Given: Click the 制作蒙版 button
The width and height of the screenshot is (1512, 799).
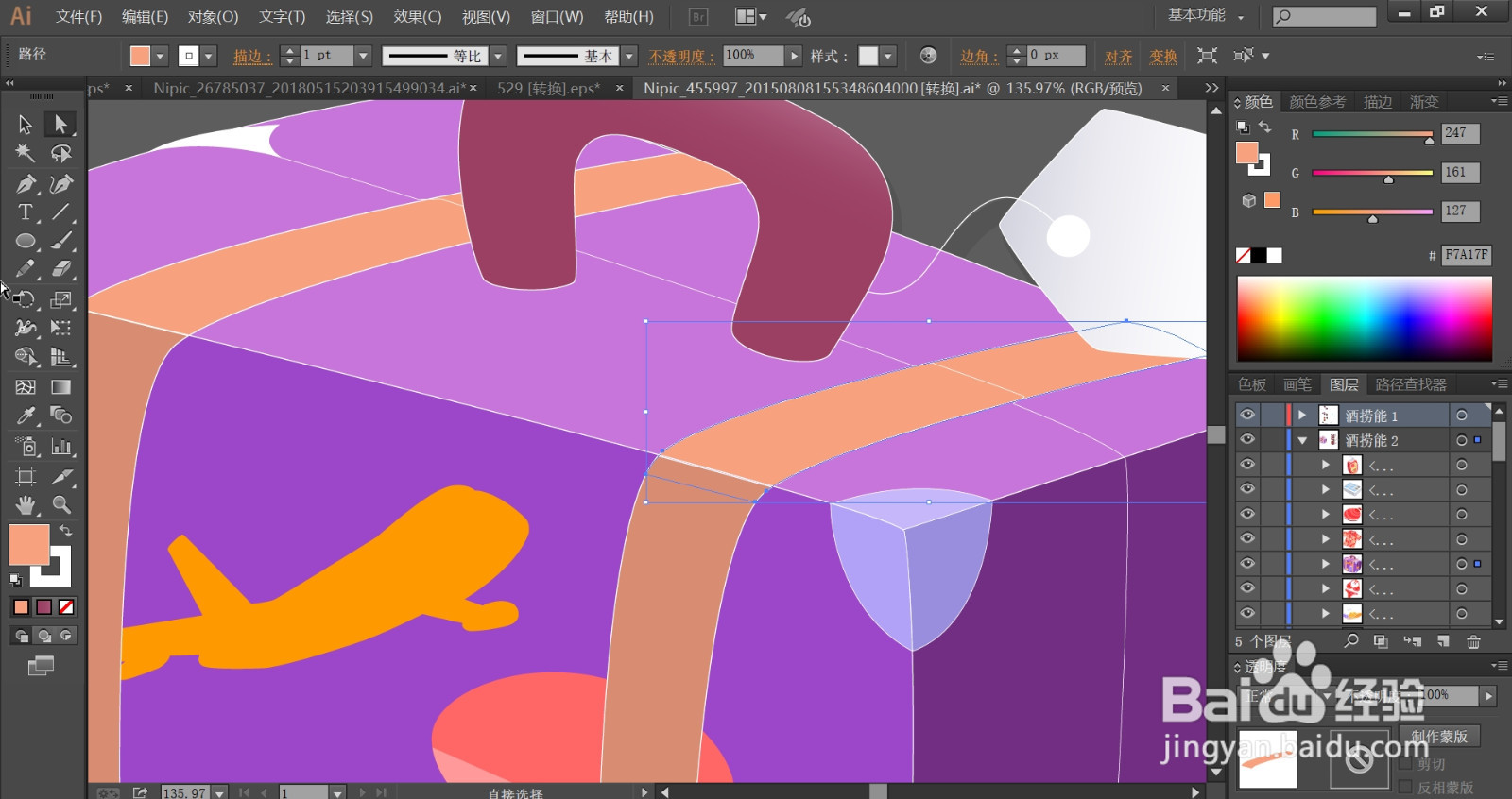Looking at the screenshot, I should pos(1439,736).
